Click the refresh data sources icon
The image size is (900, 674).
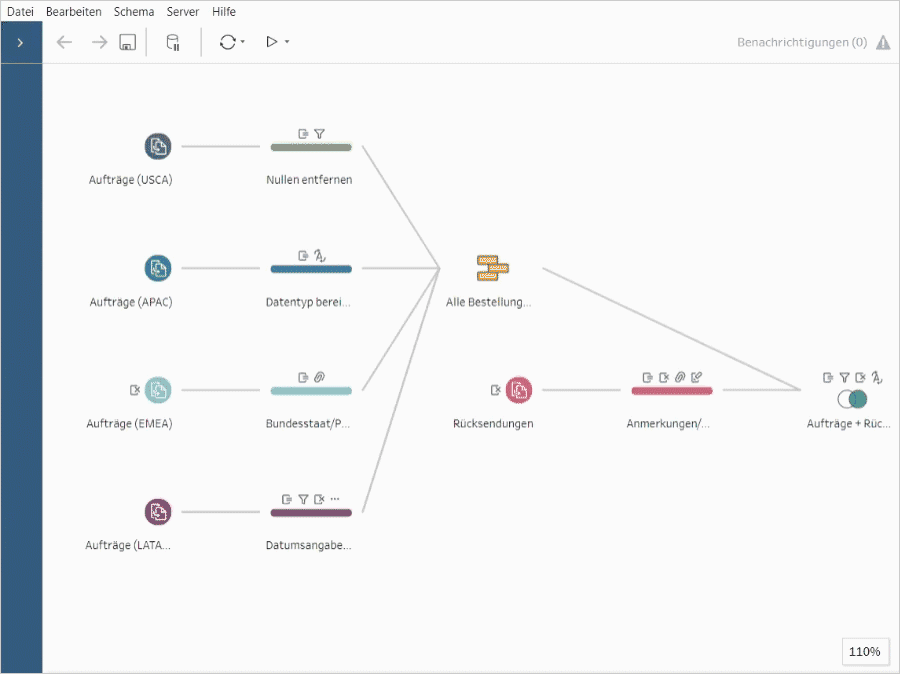227,42
